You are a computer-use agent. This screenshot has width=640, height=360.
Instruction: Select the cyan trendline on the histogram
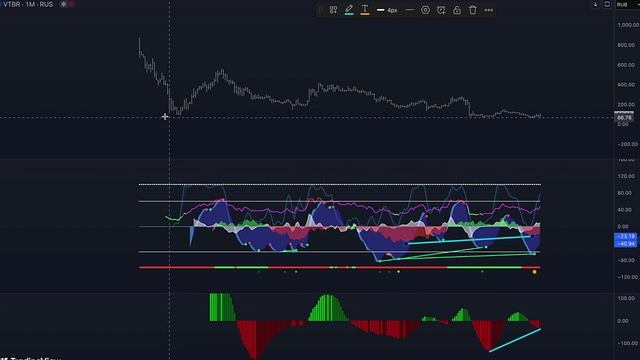[x=515, y=340]
